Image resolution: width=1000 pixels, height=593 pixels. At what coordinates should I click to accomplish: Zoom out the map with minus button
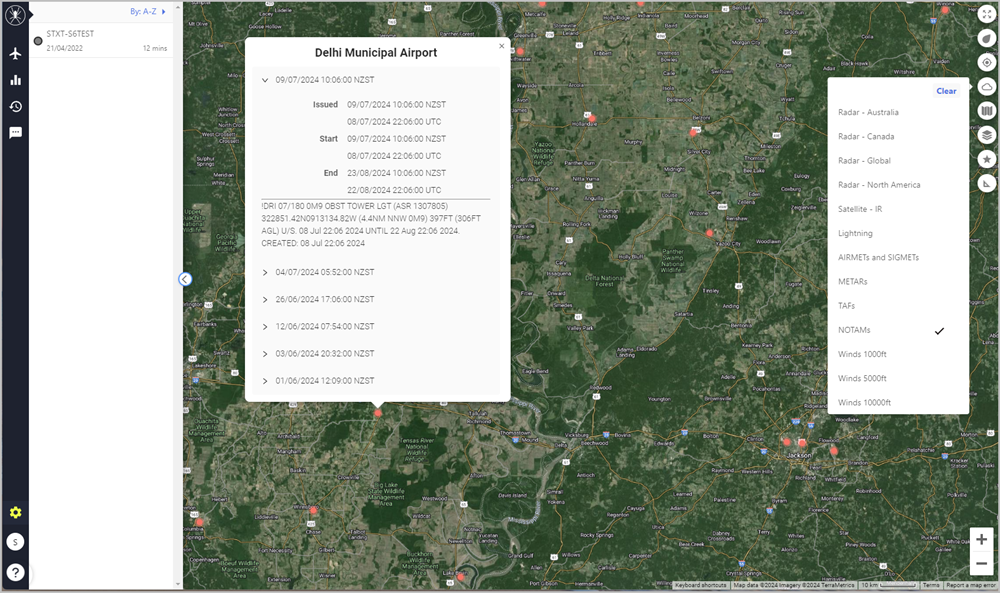coord(982,564)
